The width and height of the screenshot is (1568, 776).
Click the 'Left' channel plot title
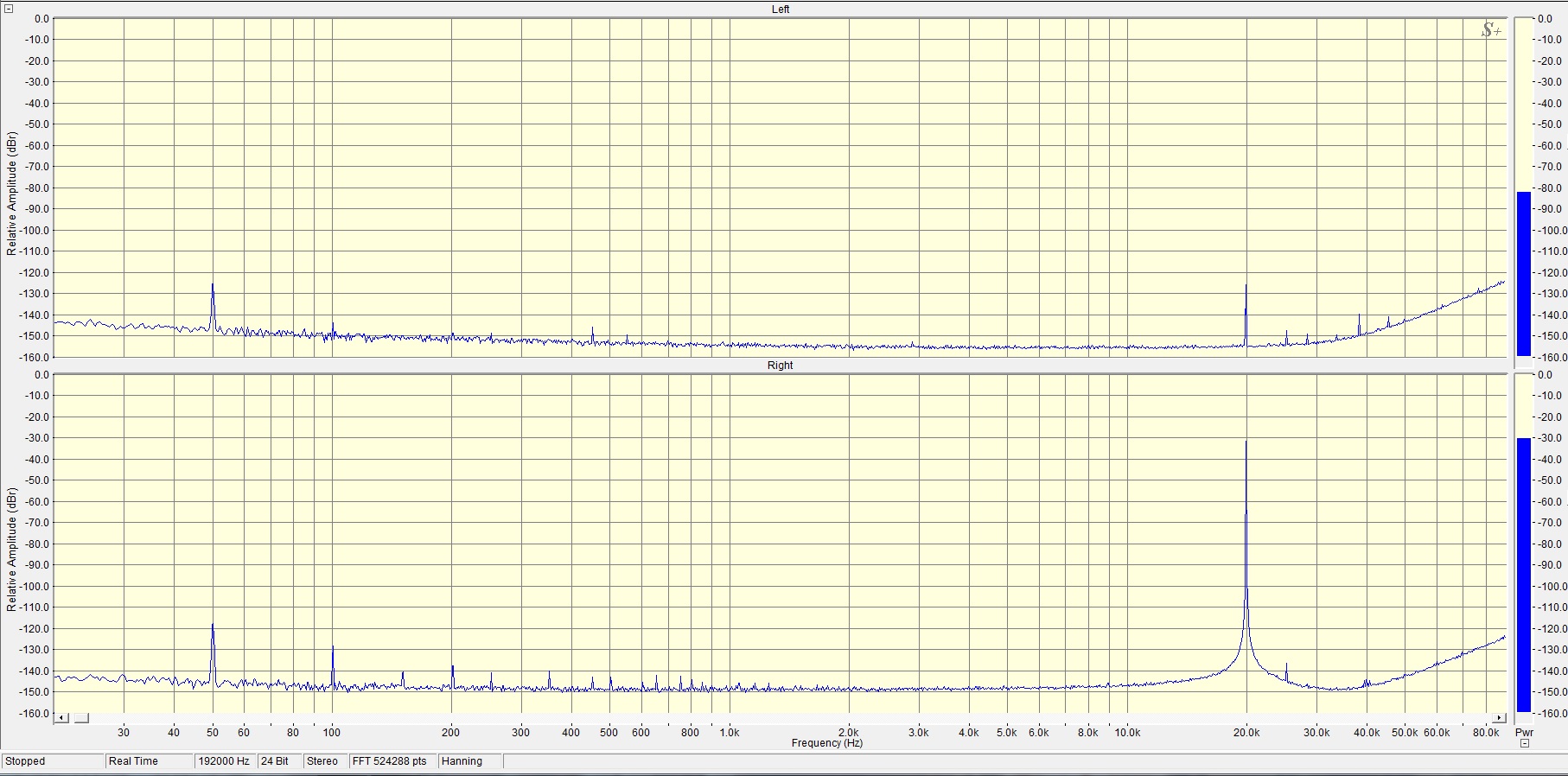pos(781,10)
